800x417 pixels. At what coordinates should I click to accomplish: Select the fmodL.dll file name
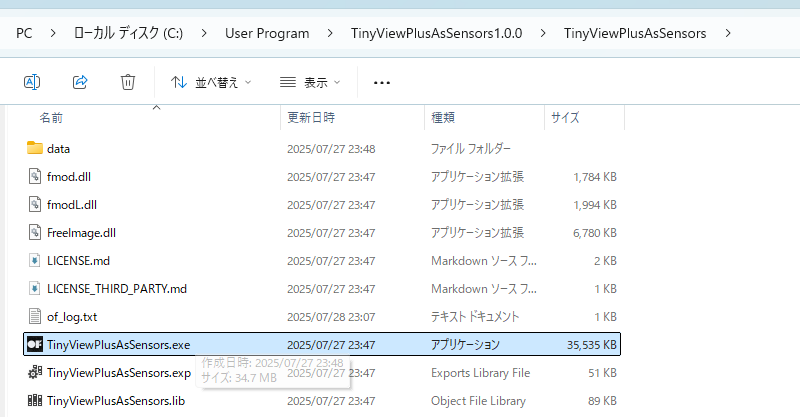[x=72, y=205]
